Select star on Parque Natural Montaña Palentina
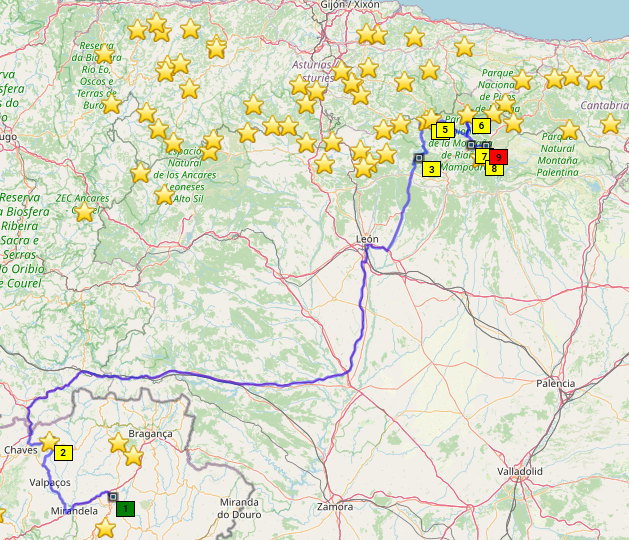629x540 pixels. tap(569, 130)
